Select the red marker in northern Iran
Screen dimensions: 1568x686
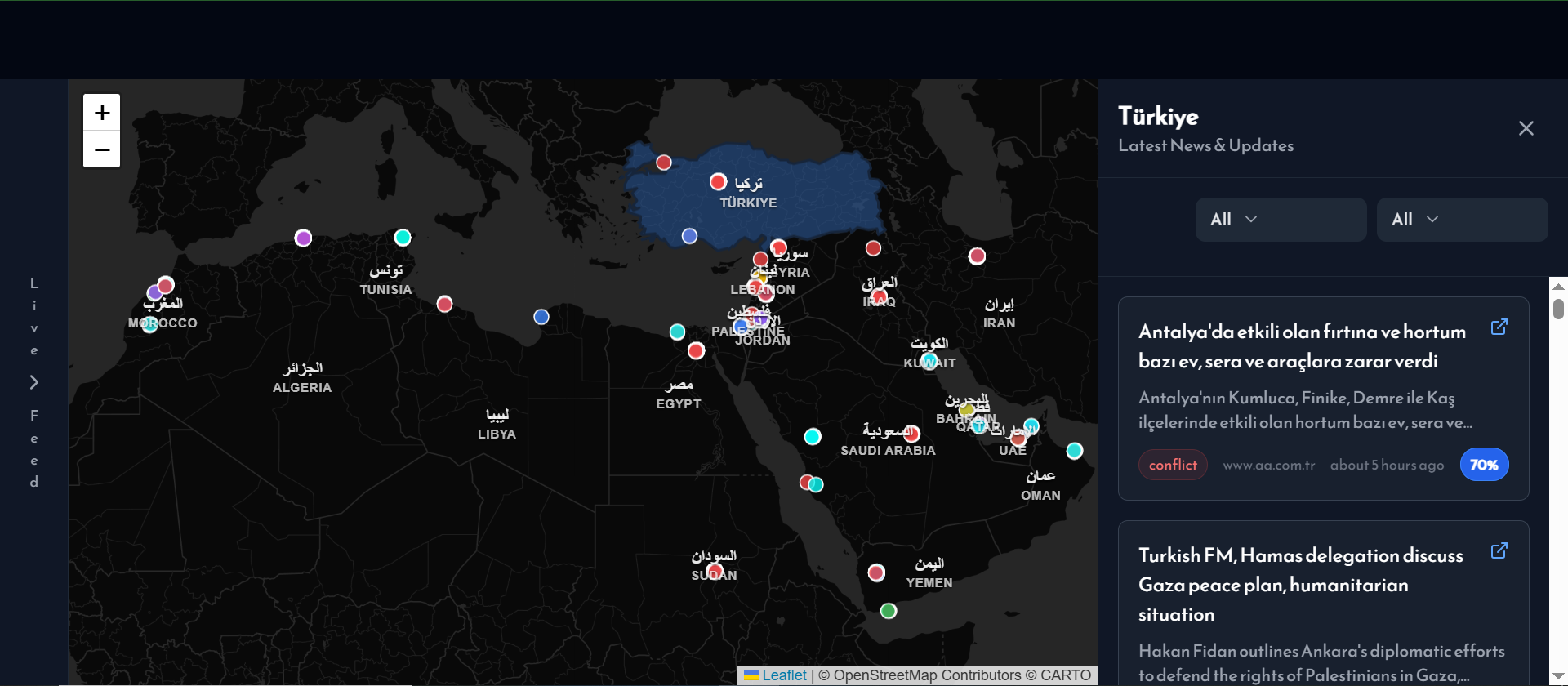977,256
